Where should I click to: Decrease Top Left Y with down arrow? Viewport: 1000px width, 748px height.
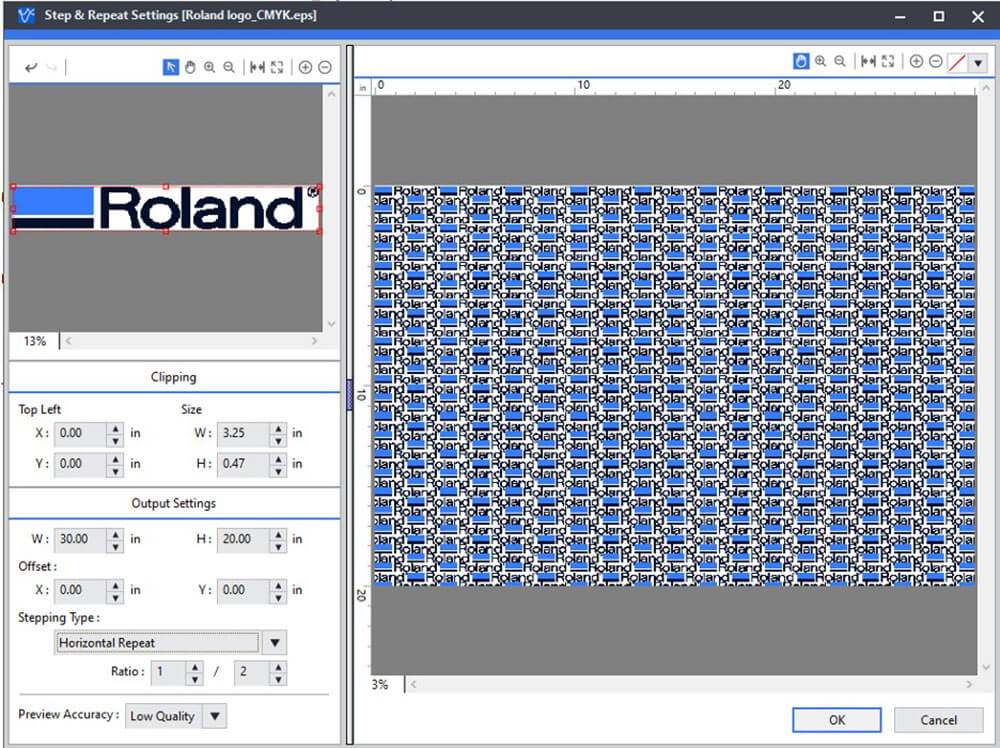click(x=115, y=471)
